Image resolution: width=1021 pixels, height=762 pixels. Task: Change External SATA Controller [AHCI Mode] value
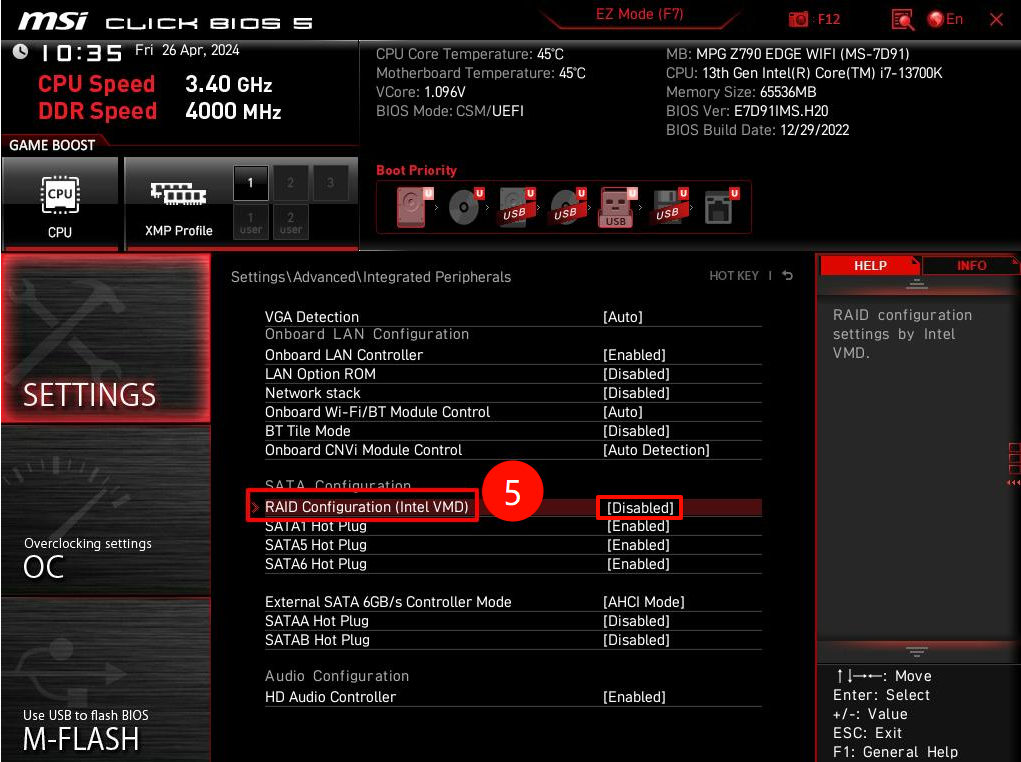[644, 602]
